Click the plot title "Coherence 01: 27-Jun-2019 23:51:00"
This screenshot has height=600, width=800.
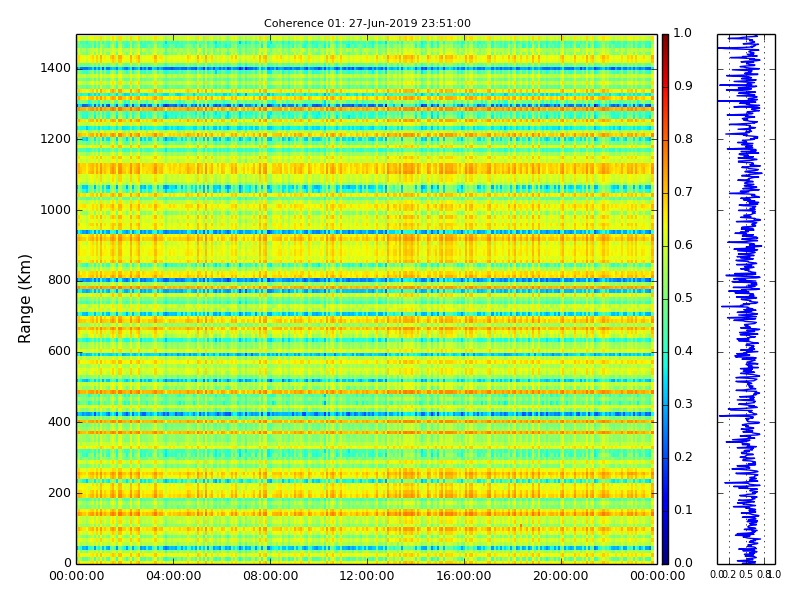click(x=367, y=23)
